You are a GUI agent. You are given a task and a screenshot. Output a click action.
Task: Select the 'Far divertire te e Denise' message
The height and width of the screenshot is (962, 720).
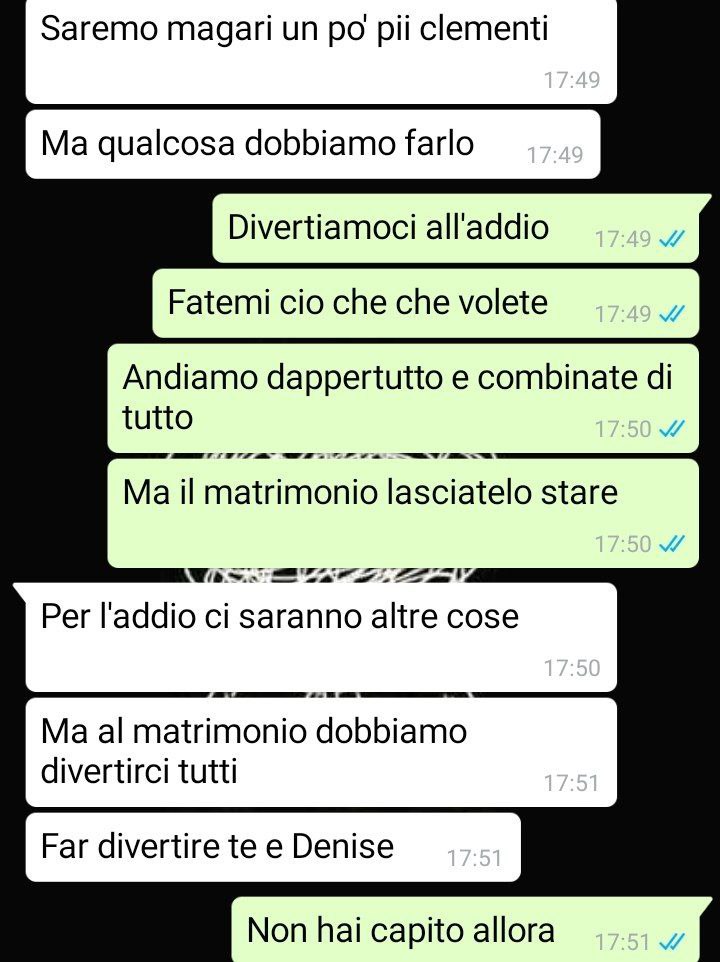273,847
